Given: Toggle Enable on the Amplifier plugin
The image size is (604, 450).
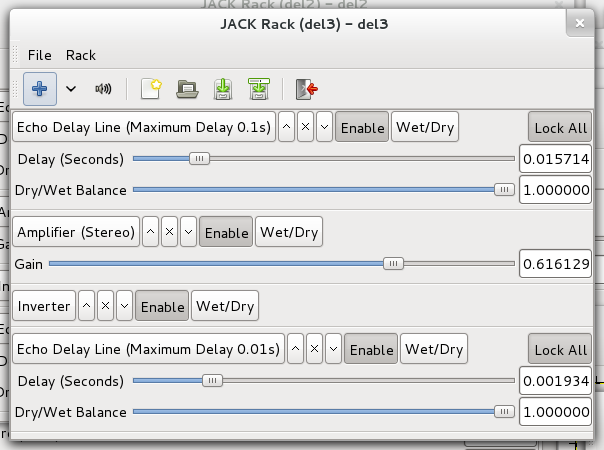Looking at the screenshot, I should [226, 232].
